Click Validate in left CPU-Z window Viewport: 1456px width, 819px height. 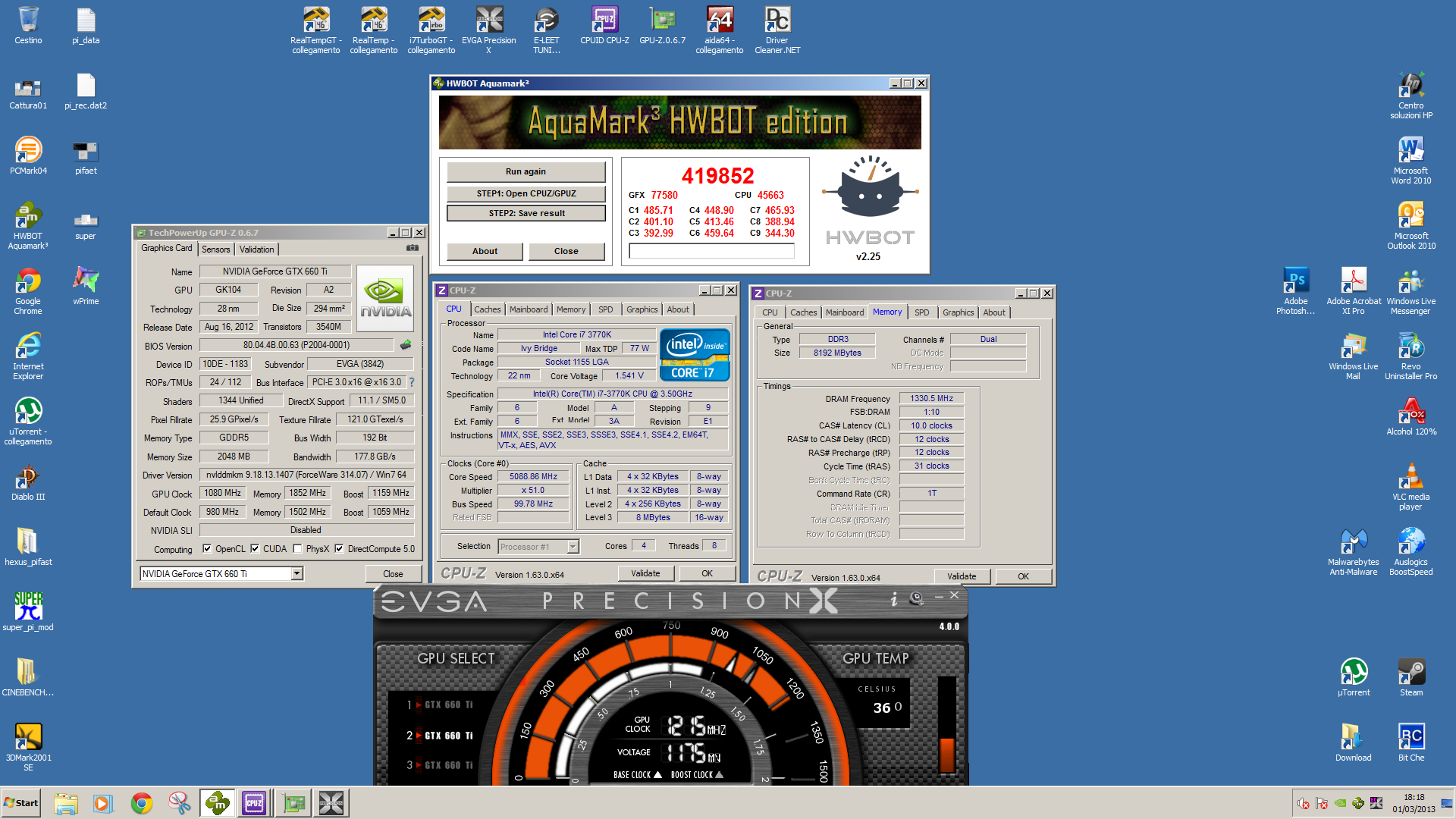[x=645, y=573]
